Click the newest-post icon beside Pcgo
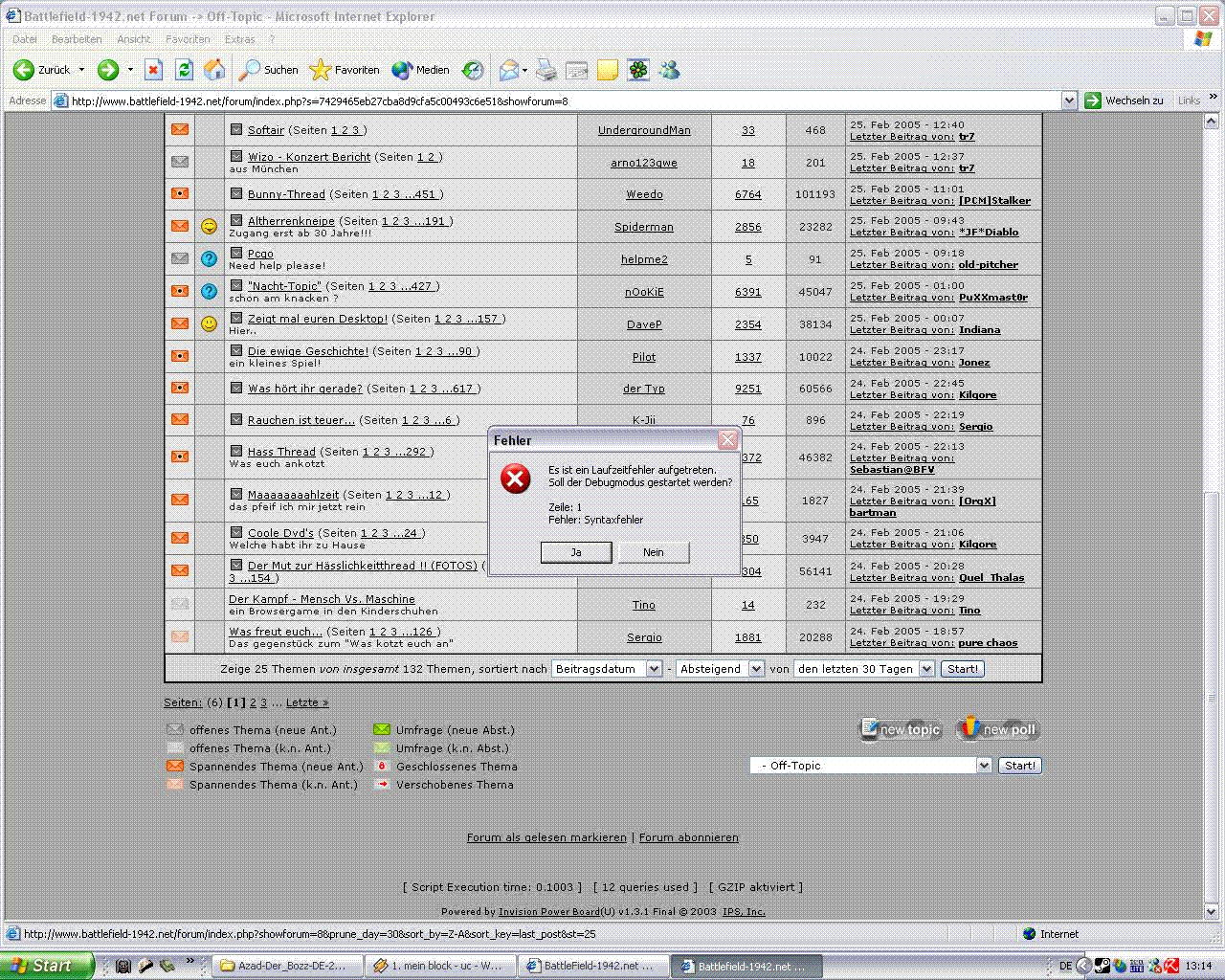 point(236,253)
